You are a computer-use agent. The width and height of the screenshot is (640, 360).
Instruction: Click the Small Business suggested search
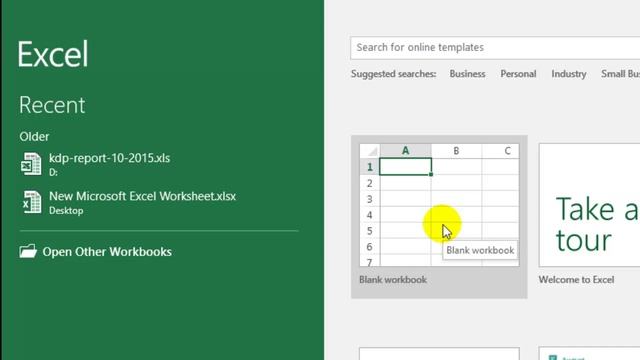coord(620,74)
